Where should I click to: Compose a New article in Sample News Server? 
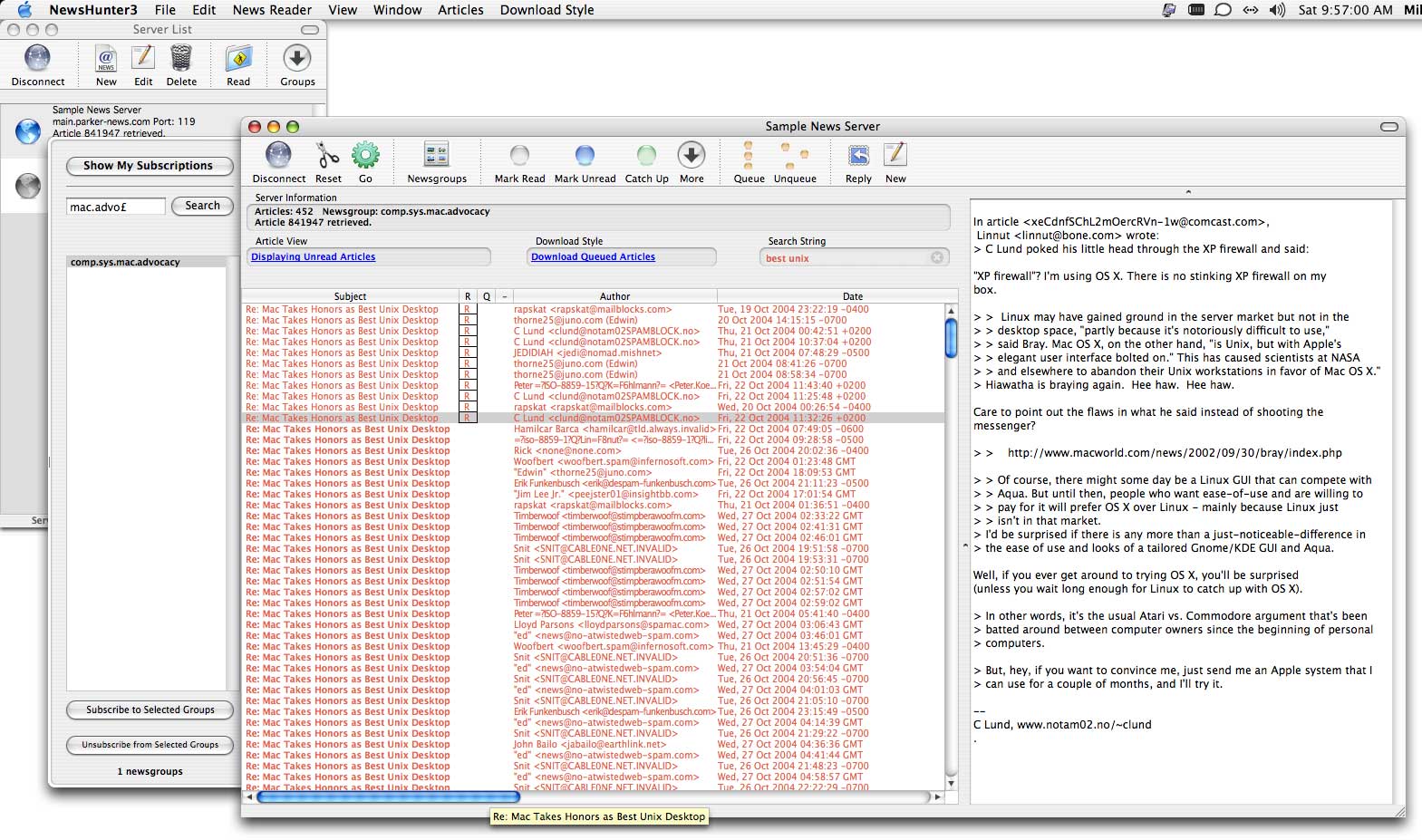pos(895,156)
